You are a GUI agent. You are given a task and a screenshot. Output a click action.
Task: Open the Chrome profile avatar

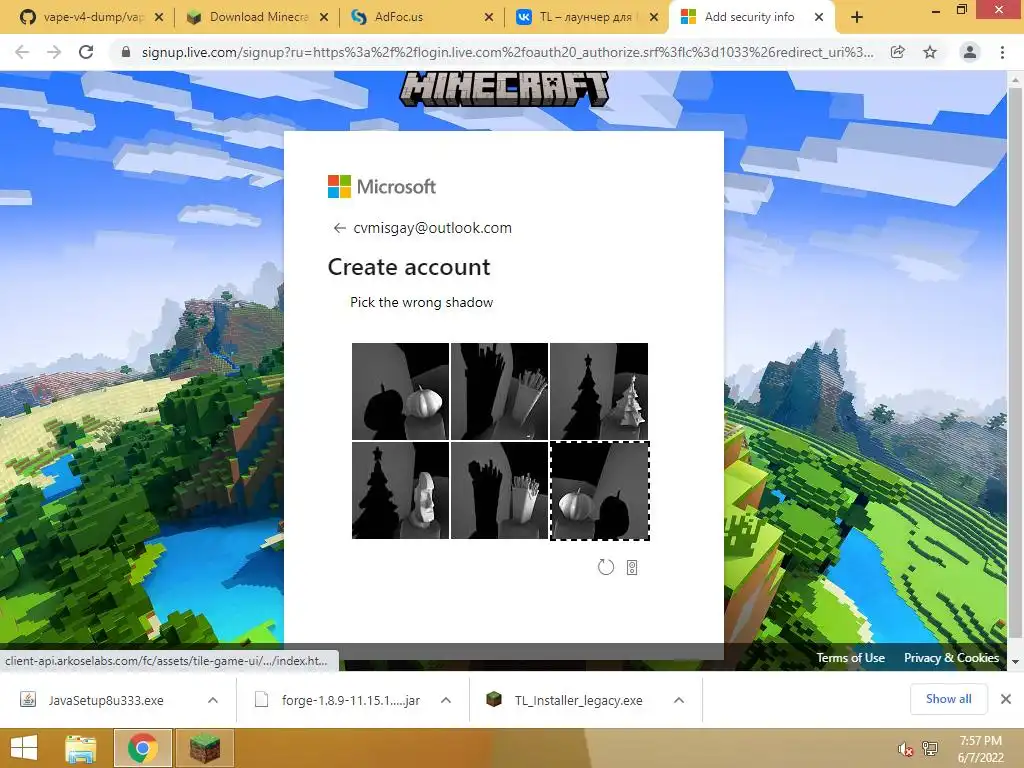click(x=970, y=52)
